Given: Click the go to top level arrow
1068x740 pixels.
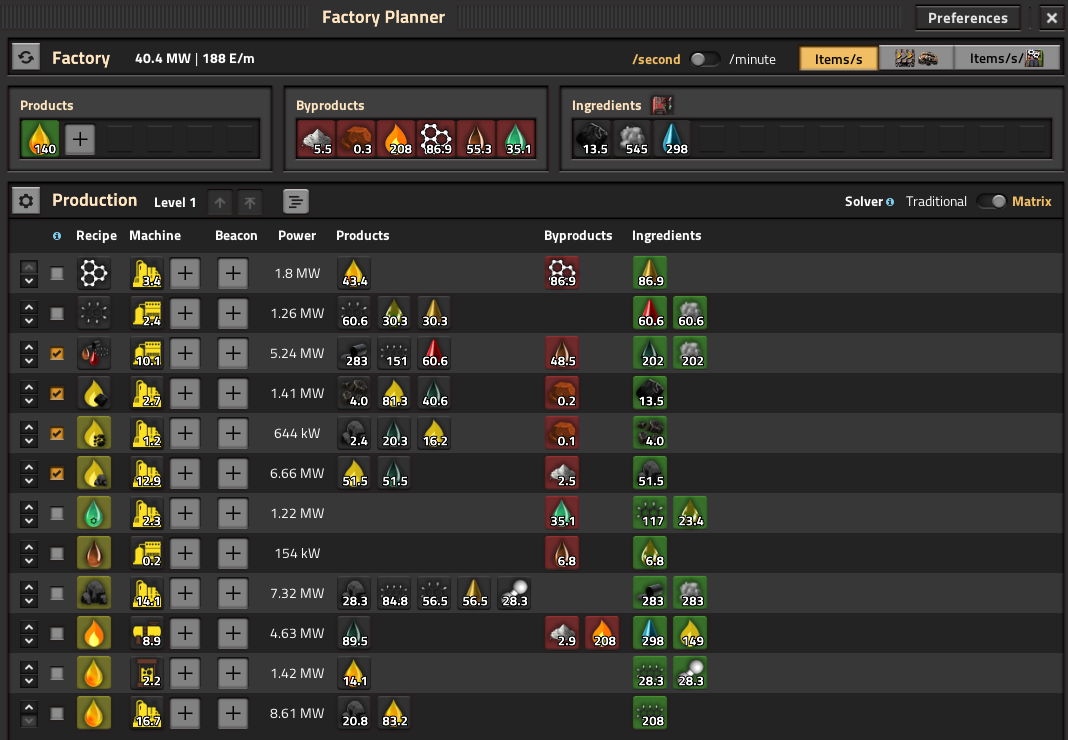Looking at the screenshot, I should pyautogui.click(x=250, y=202).
